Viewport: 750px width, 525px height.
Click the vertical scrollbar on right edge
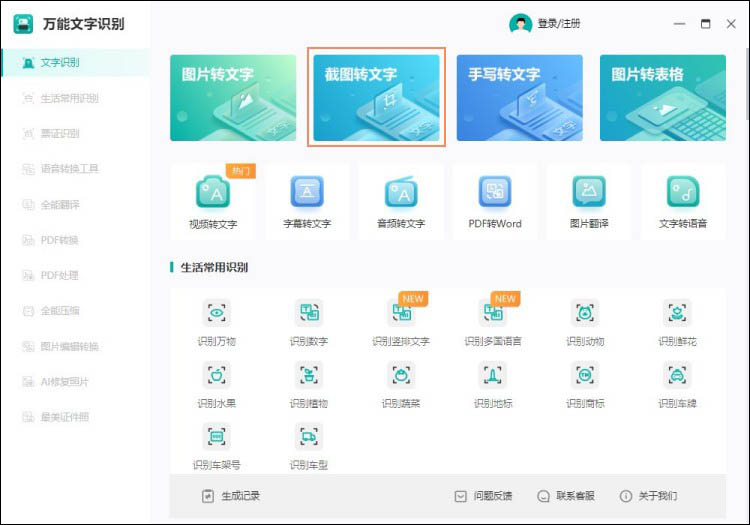pos(747,84)
